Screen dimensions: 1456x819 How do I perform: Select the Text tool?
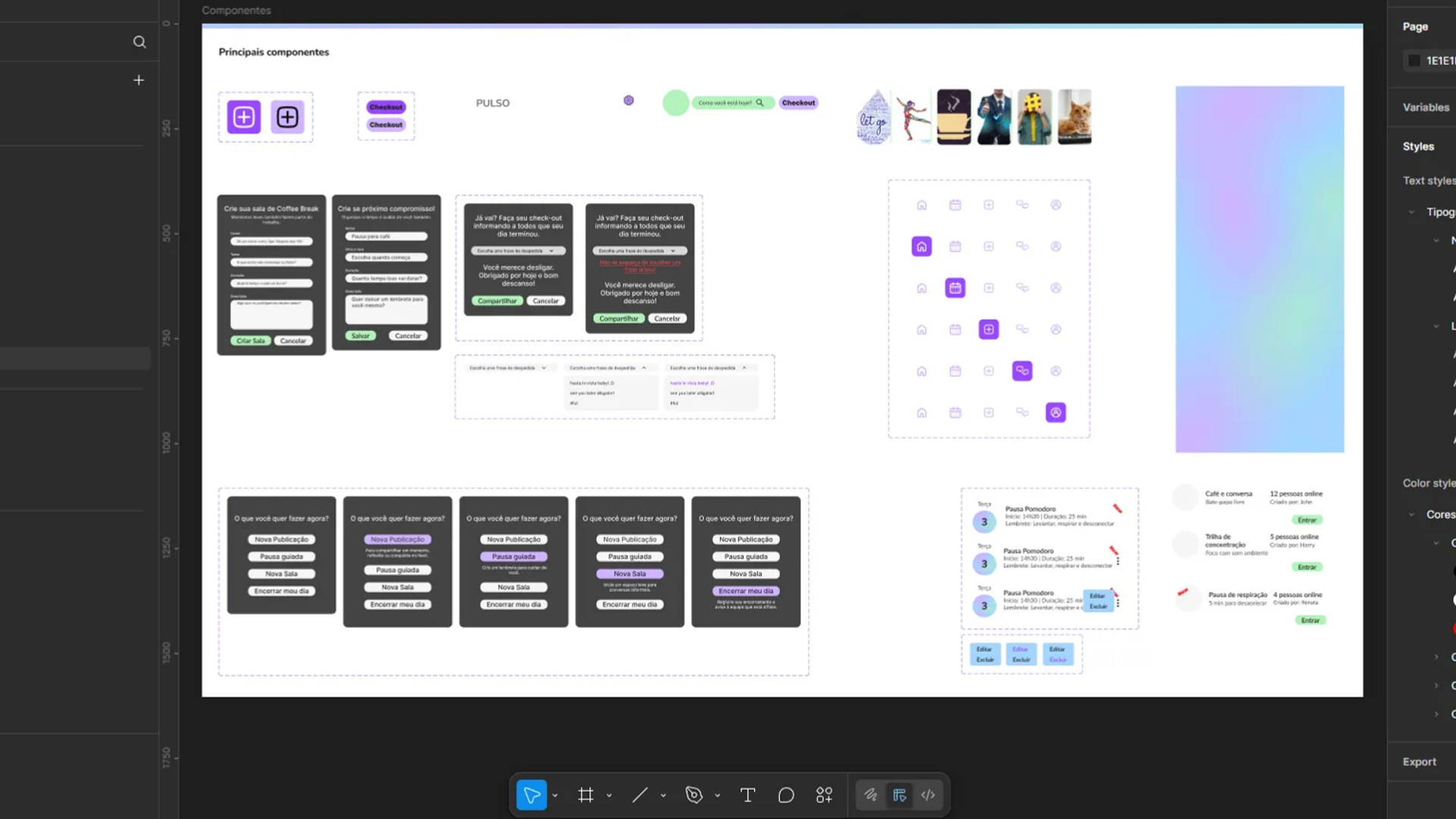[x=748, y=795]
